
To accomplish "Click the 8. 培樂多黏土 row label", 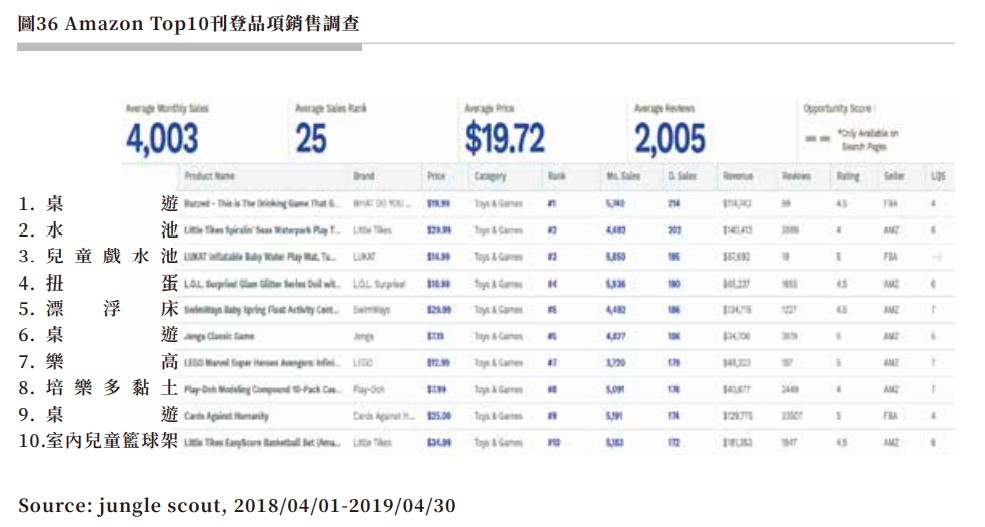I will 98,388.
